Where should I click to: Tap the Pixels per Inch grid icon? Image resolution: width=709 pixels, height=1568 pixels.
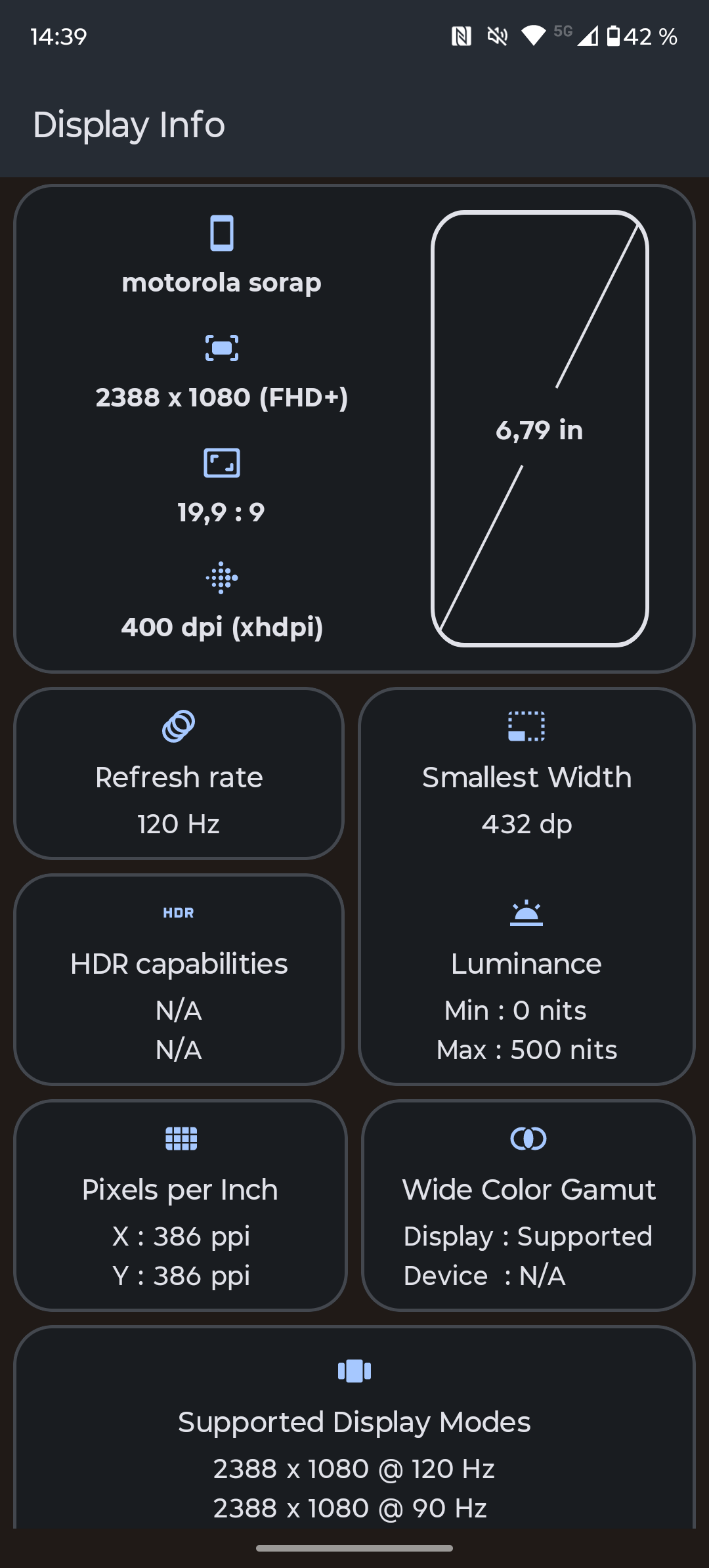pos(181,1139)
